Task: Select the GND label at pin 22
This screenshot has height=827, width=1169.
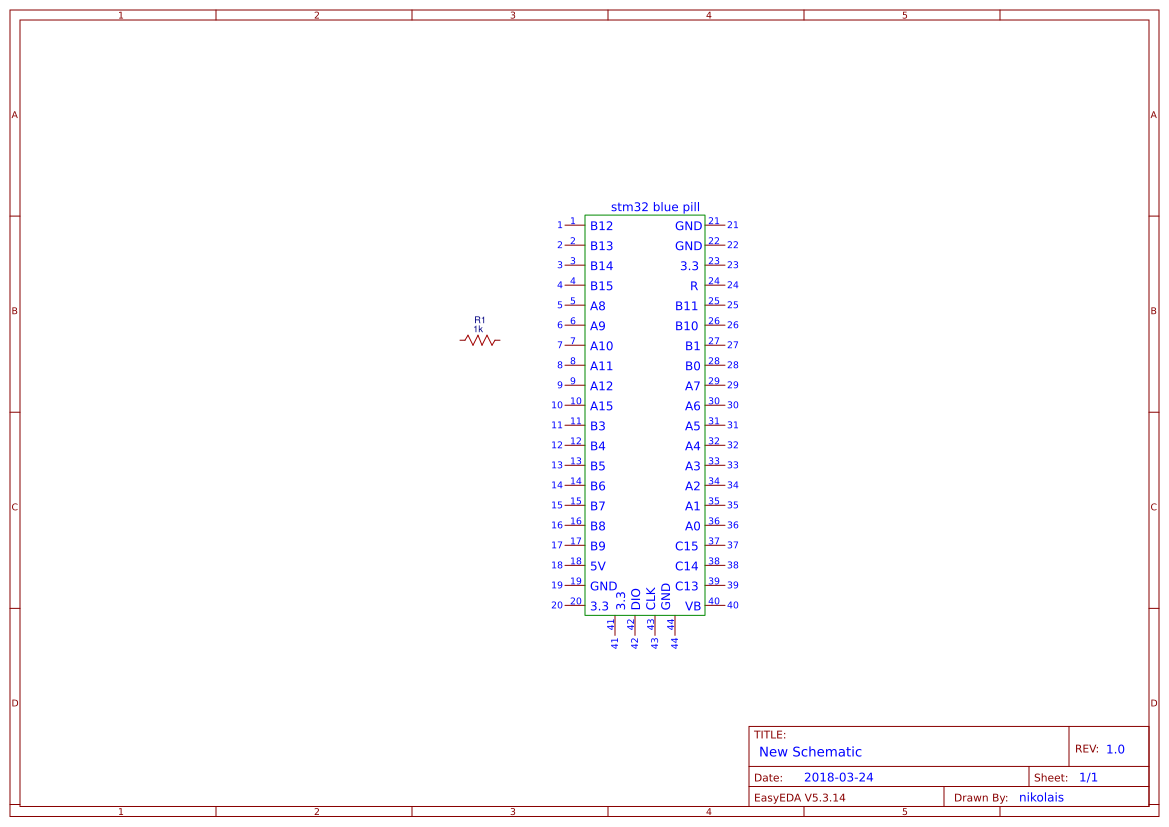Action: click(x=688, y=246)
